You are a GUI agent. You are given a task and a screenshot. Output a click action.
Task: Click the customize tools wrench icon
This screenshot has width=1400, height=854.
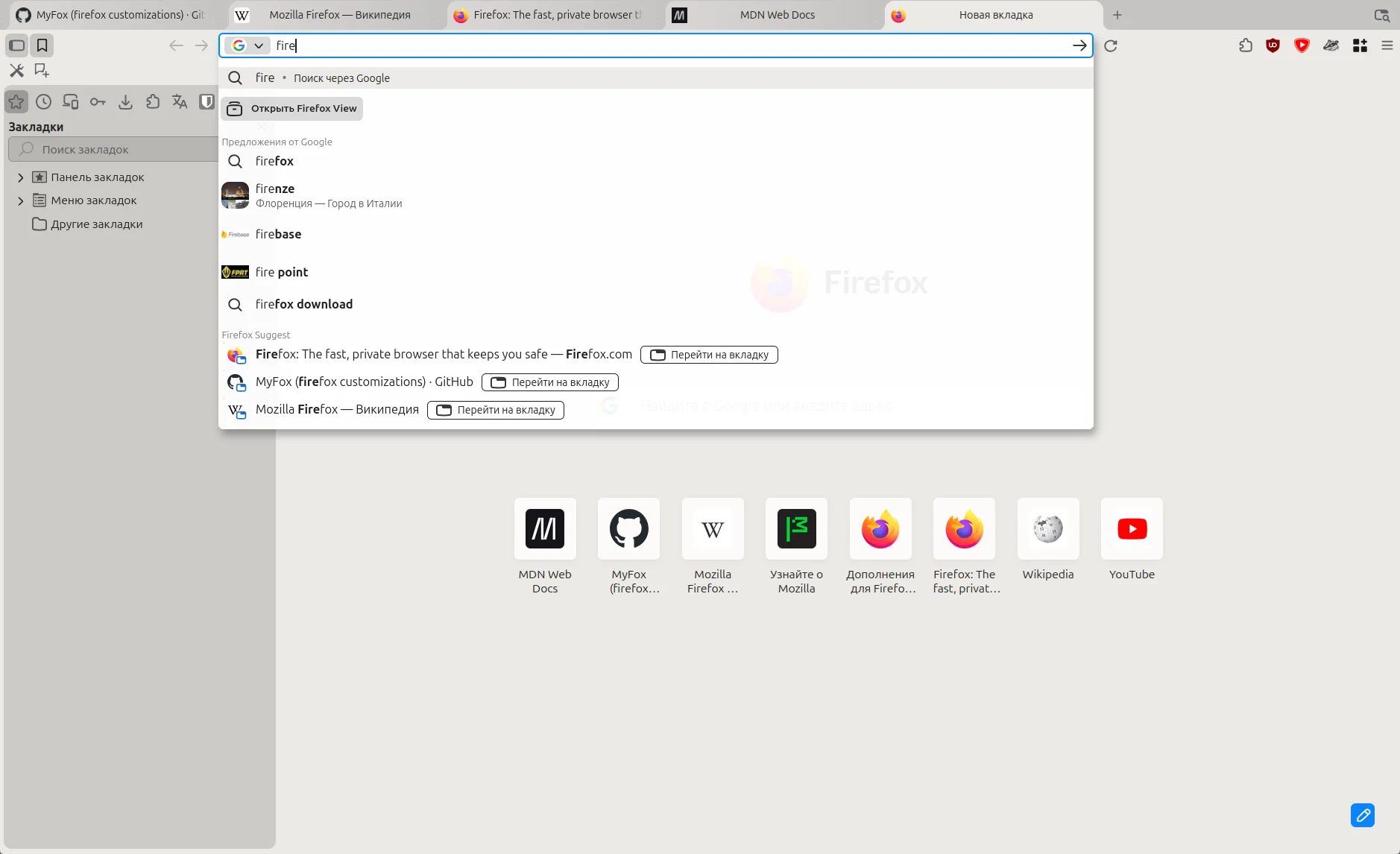pos(16,71)
